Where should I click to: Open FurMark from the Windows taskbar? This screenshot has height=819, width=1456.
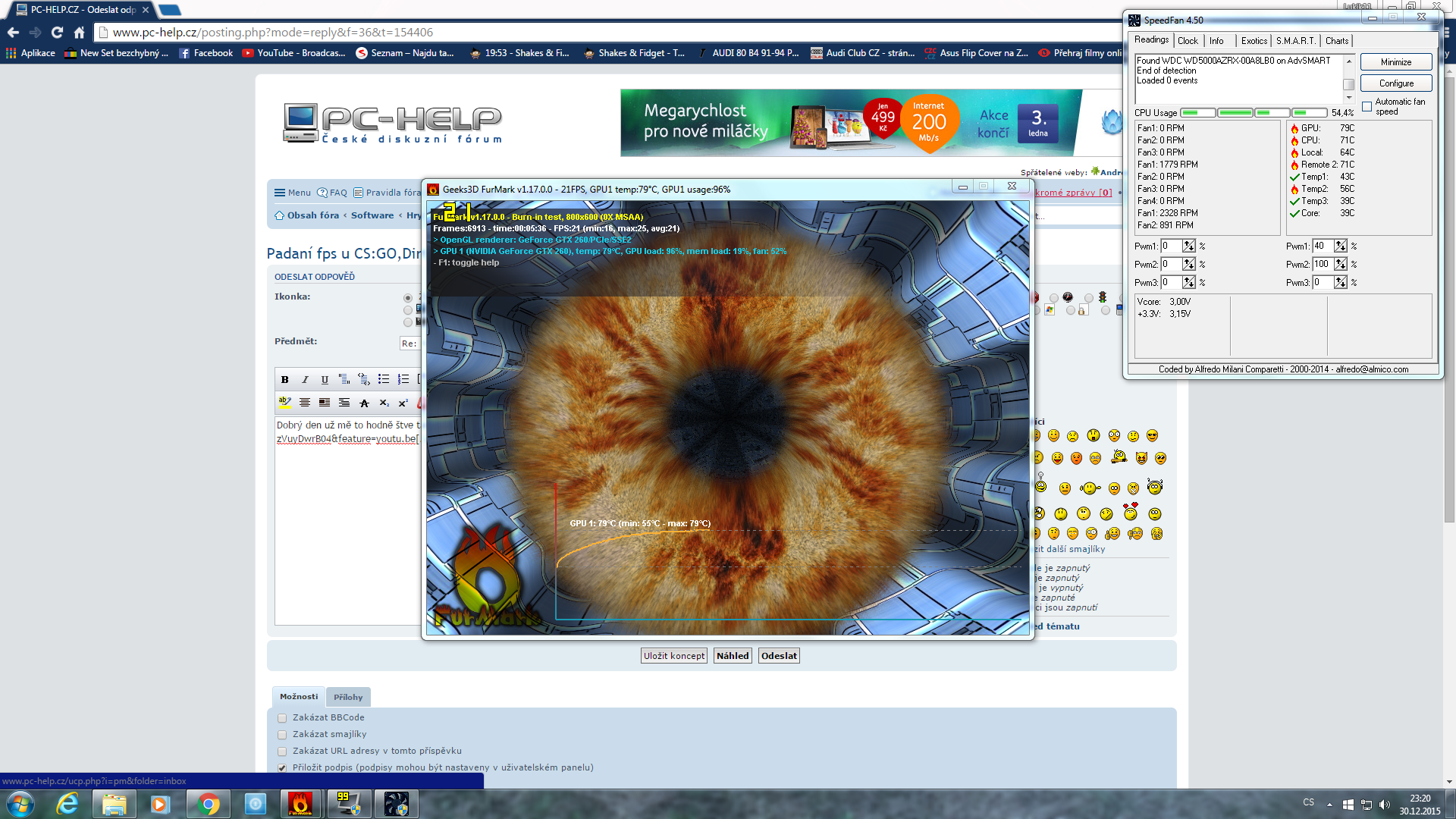[300, 804]
